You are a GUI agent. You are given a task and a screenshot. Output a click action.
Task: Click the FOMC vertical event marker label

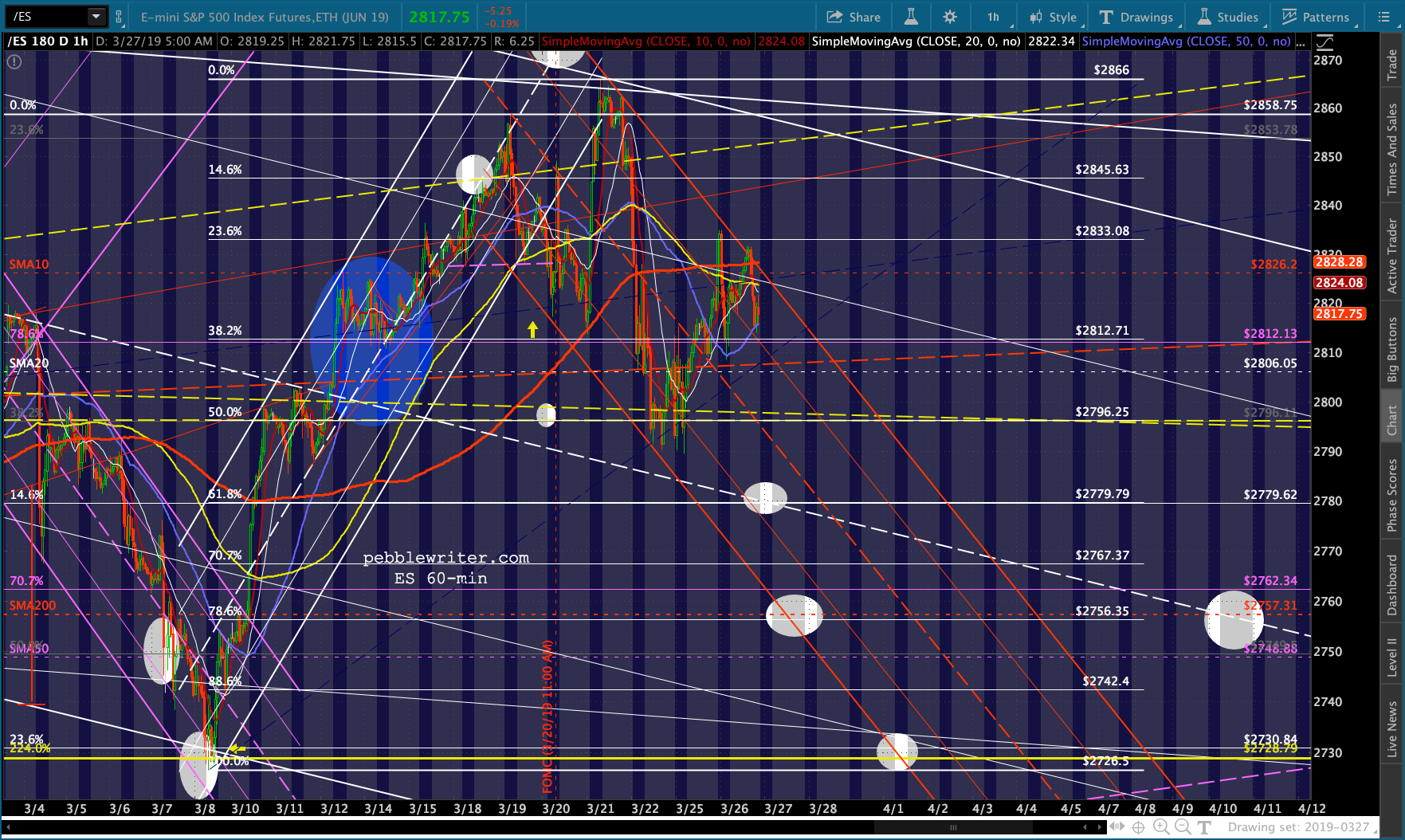pos(547,717)
